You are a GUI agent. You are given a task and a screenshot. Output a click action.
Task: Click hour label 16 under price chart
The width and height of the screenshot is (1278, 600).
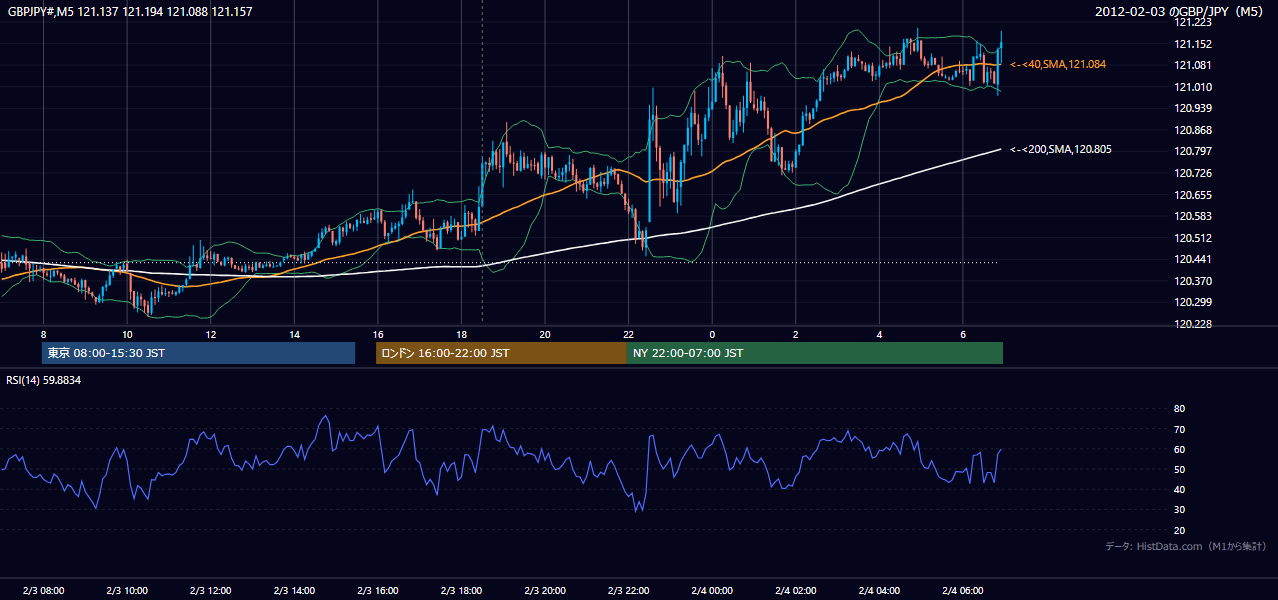pyautogui.click(x=378, y=334)
